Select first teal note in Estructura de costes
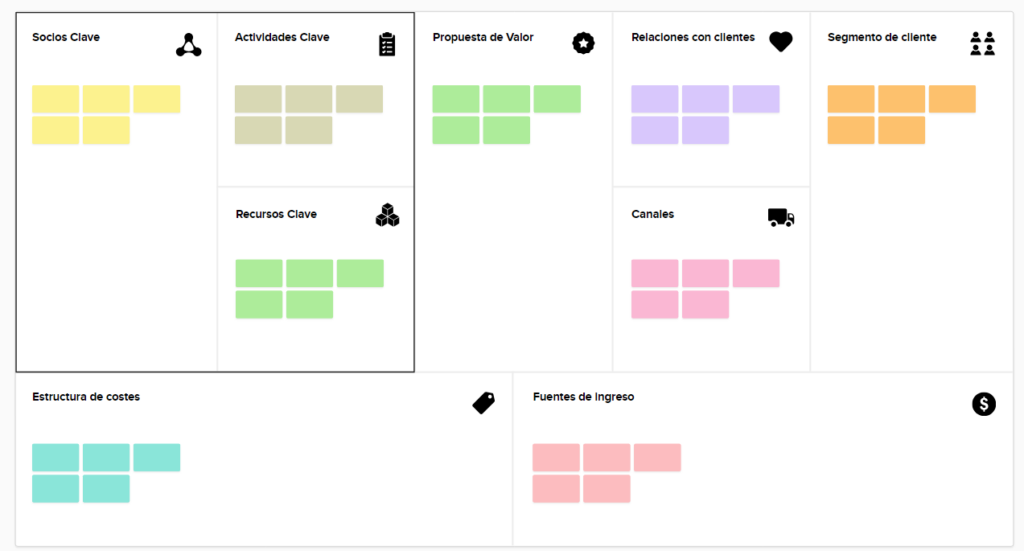 [x=55, y=457]
